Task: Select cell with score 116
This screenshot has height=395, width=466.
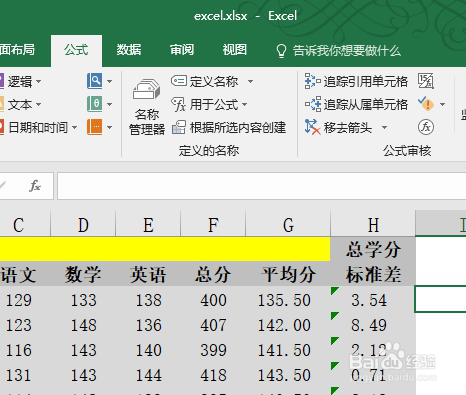Action: [25, 350]
